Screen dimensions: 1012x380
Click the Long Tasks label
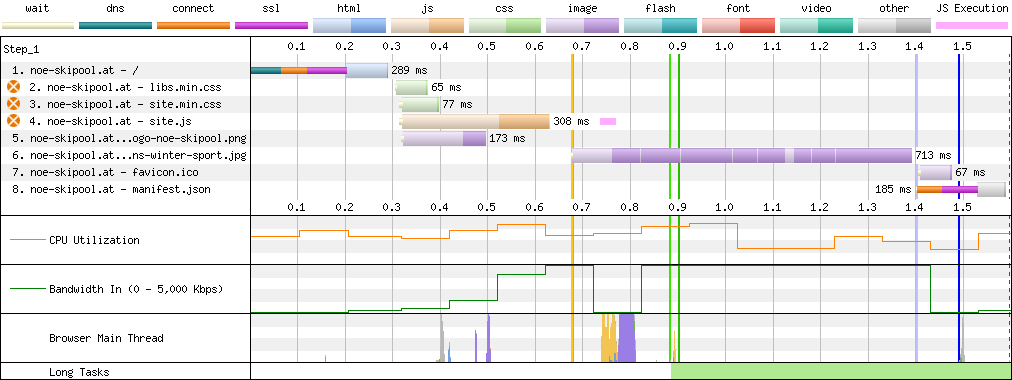79,372
